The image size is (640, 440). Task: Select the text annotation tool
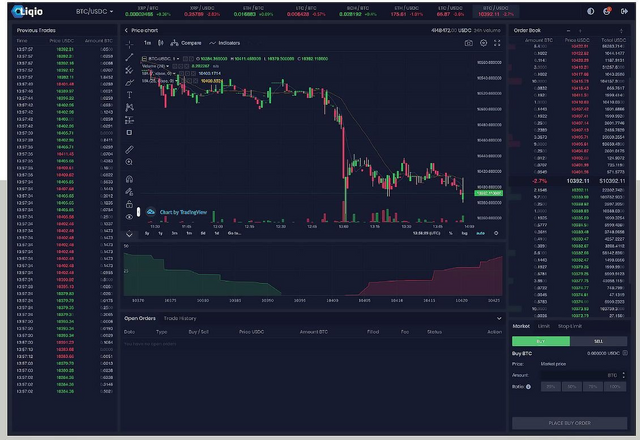point(129,95)
